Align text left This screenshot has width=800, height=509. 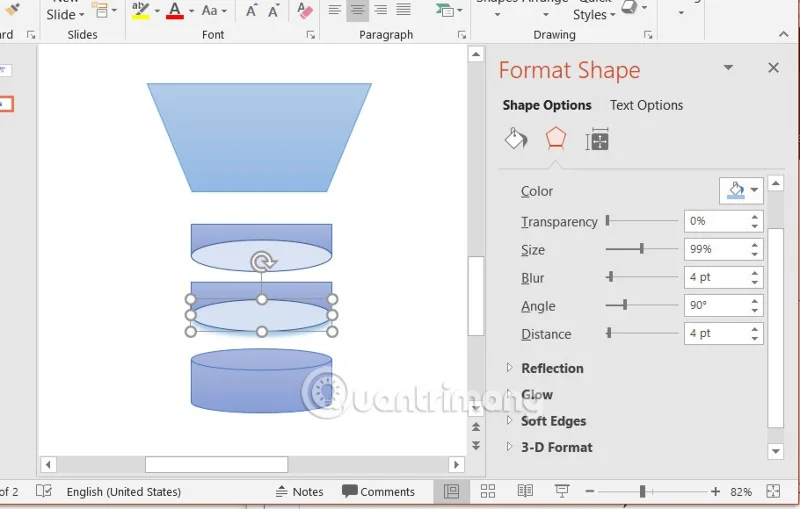[334, 9]
